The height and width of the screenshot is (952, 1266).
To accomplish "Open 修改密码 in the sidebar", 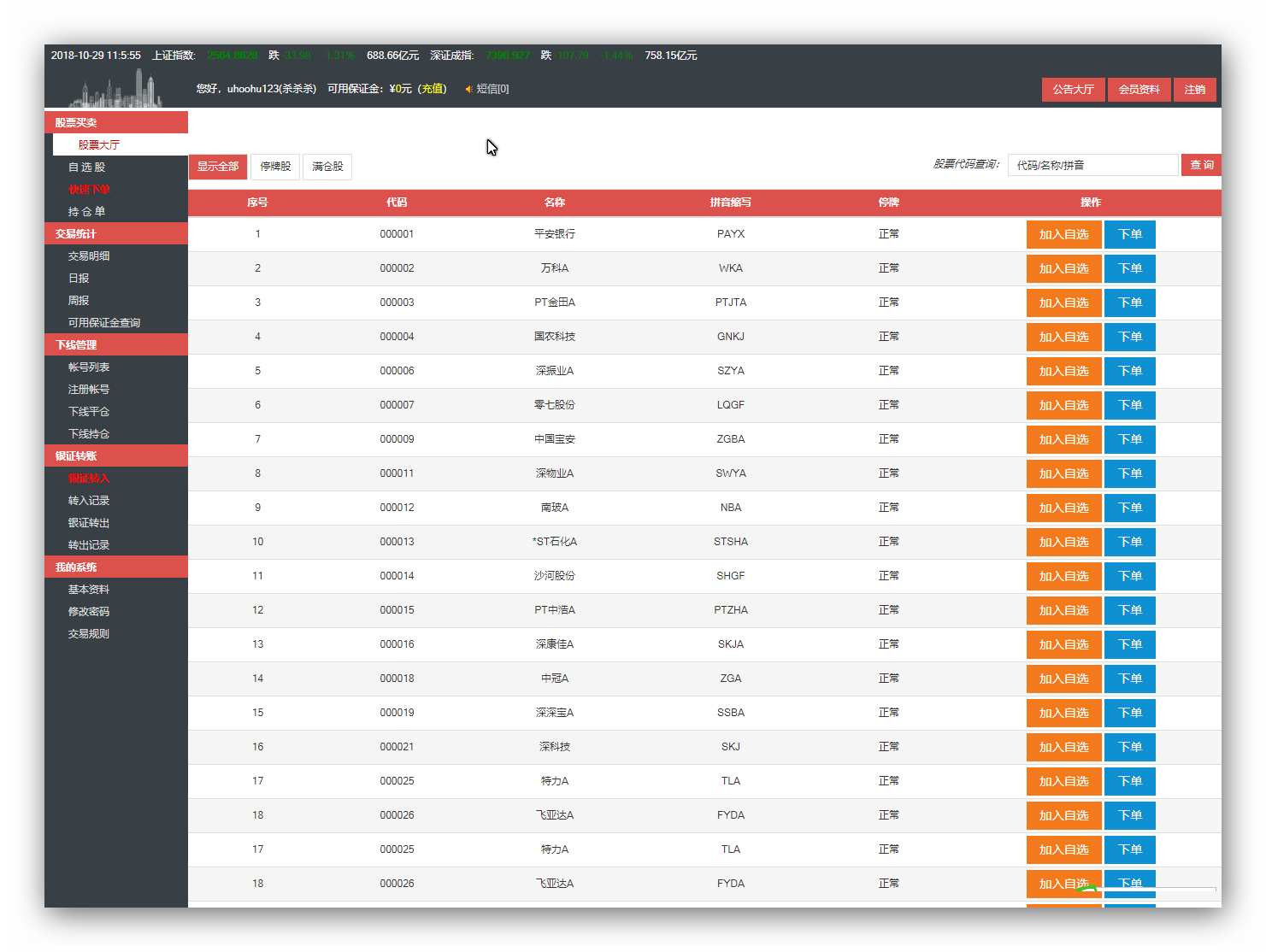I will pos(89,612).
